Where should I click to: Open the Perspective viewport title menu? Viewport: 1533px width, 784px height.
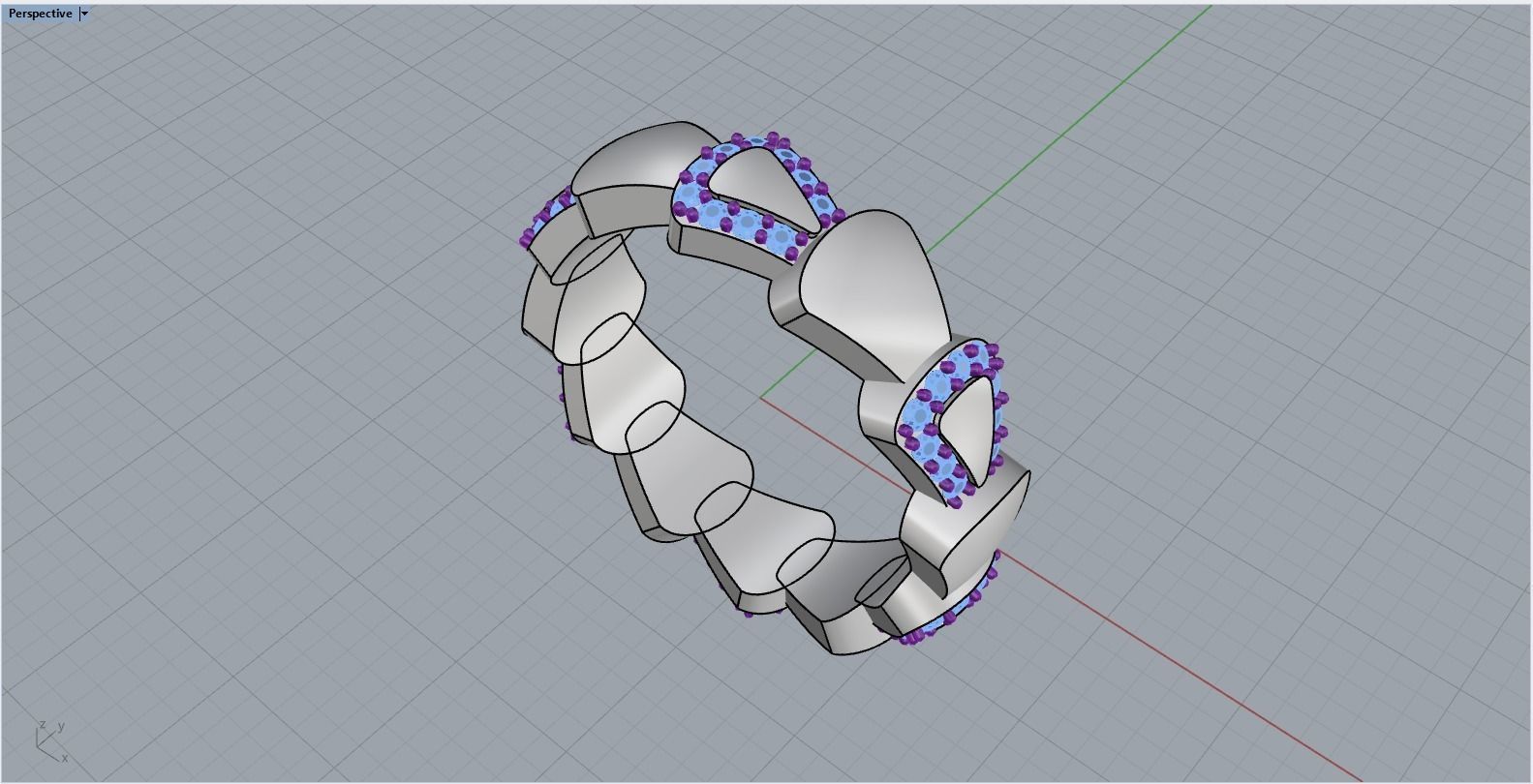click(x=40, y=14)
